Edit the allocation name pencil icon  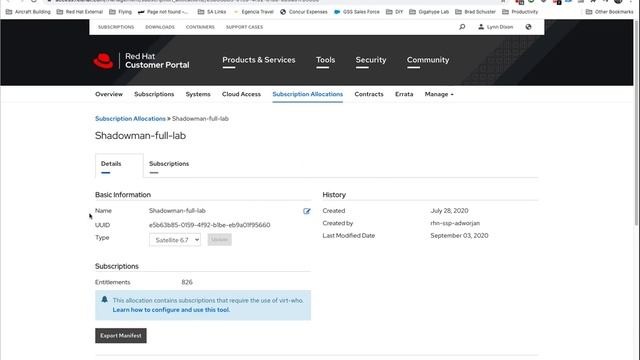(307, 211)
